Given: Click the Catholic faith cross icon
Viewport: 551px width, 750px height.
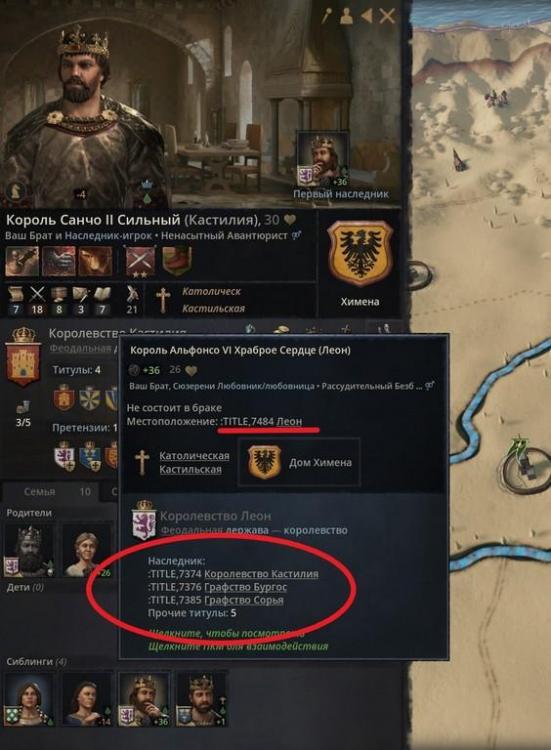Looking at the screenshot, I should tap(163, 300).
